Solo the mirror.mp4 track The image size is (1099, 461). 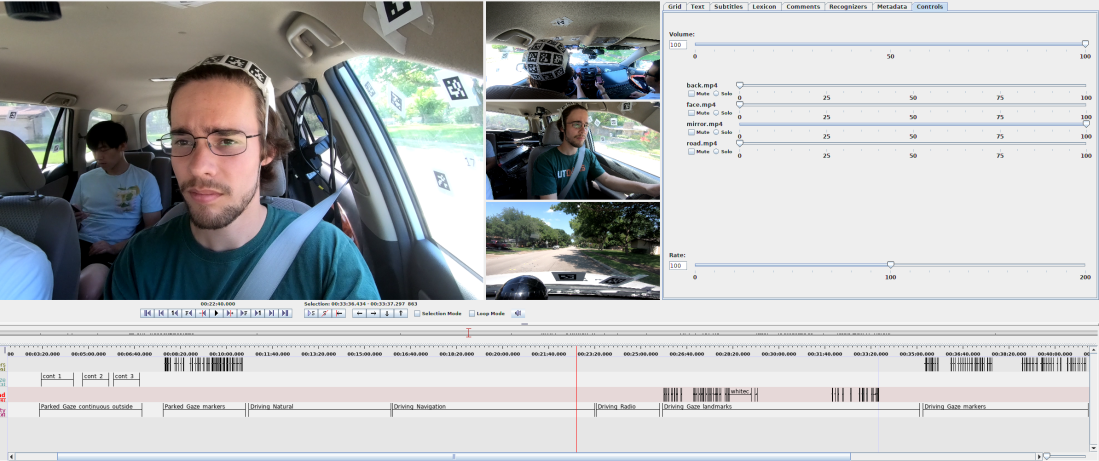pyautogui.click(x=716, y=132)
